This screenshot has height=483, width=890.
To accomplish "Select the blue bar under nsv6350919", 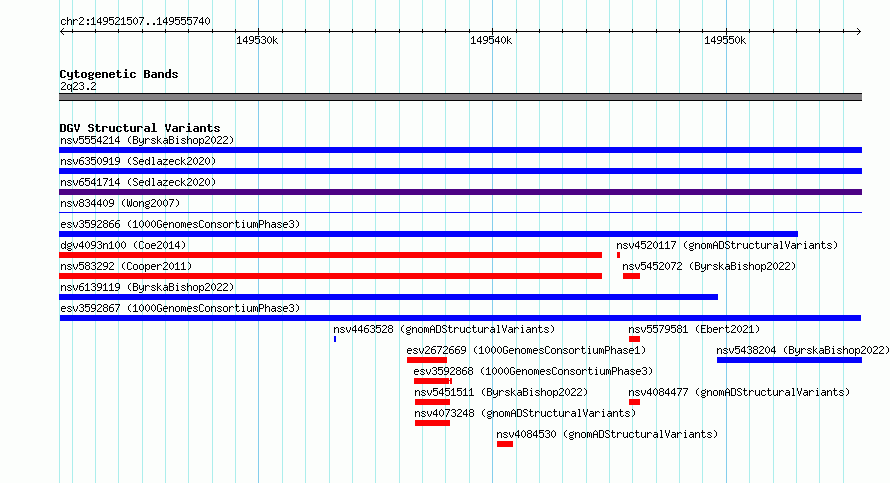I will (460, 171).
